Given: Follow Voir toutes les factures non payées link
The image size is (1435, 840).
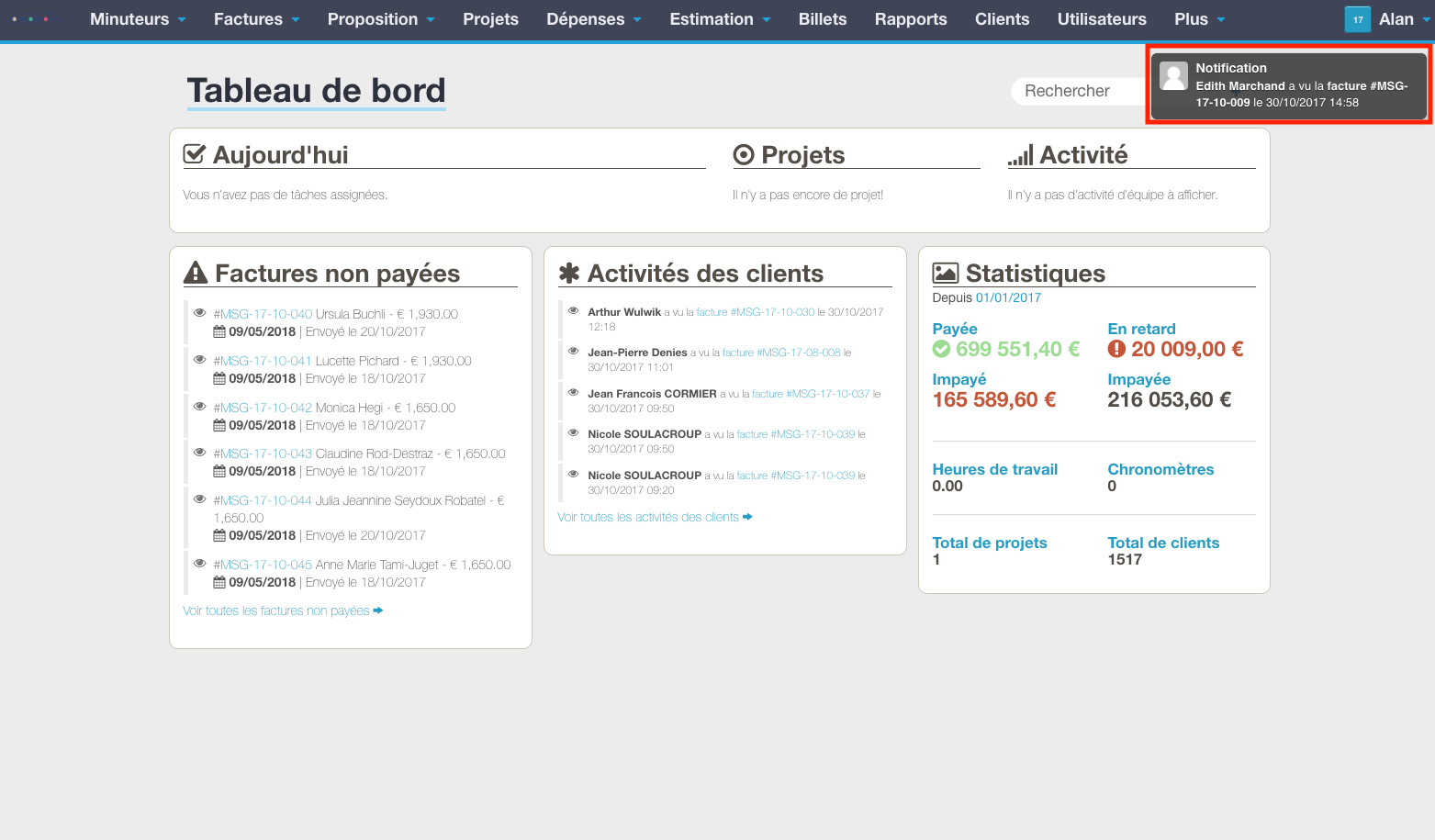Looking at the screenshot, I should [x=276, y=610].
